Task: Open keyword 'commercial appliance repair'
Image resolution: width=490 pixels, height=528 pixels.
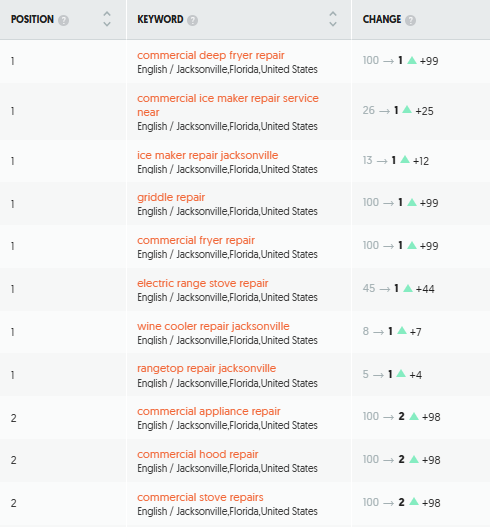Action: coord(209,411)
